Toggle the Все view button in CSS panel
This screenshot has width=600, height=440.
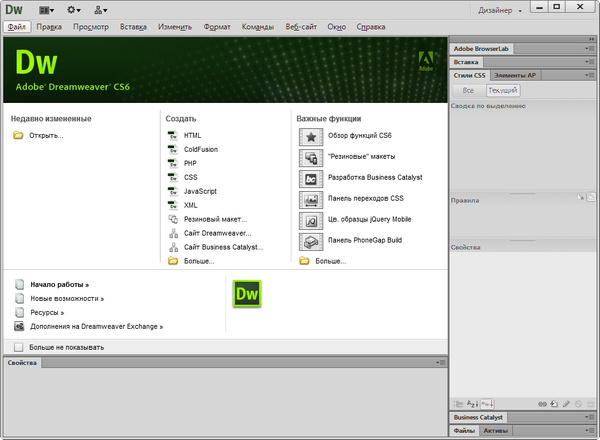point(468,90)
